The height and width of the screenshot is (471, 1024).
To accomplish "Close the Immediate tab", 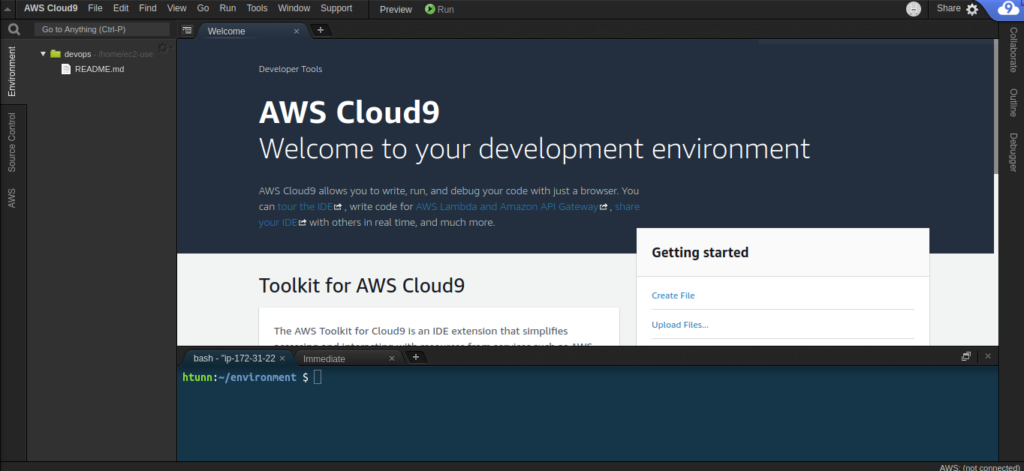I will 392,358.
